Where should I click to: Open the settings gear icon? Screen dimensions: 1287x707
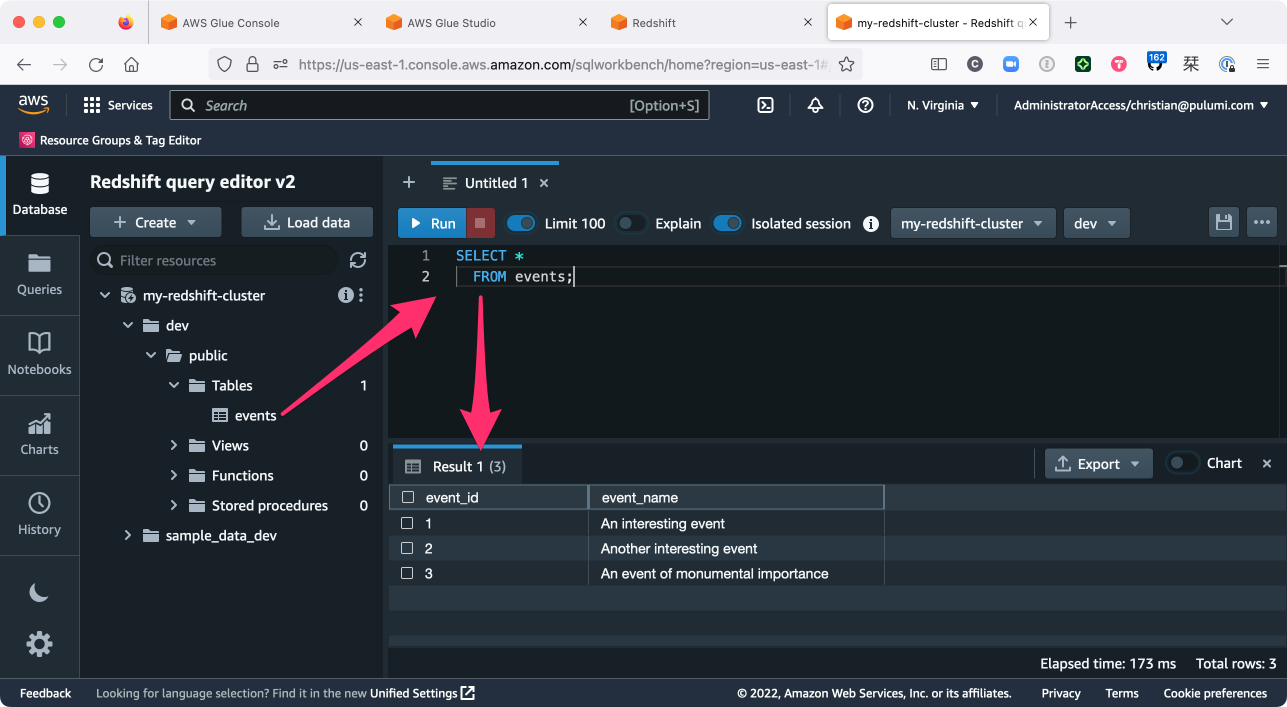39,643
